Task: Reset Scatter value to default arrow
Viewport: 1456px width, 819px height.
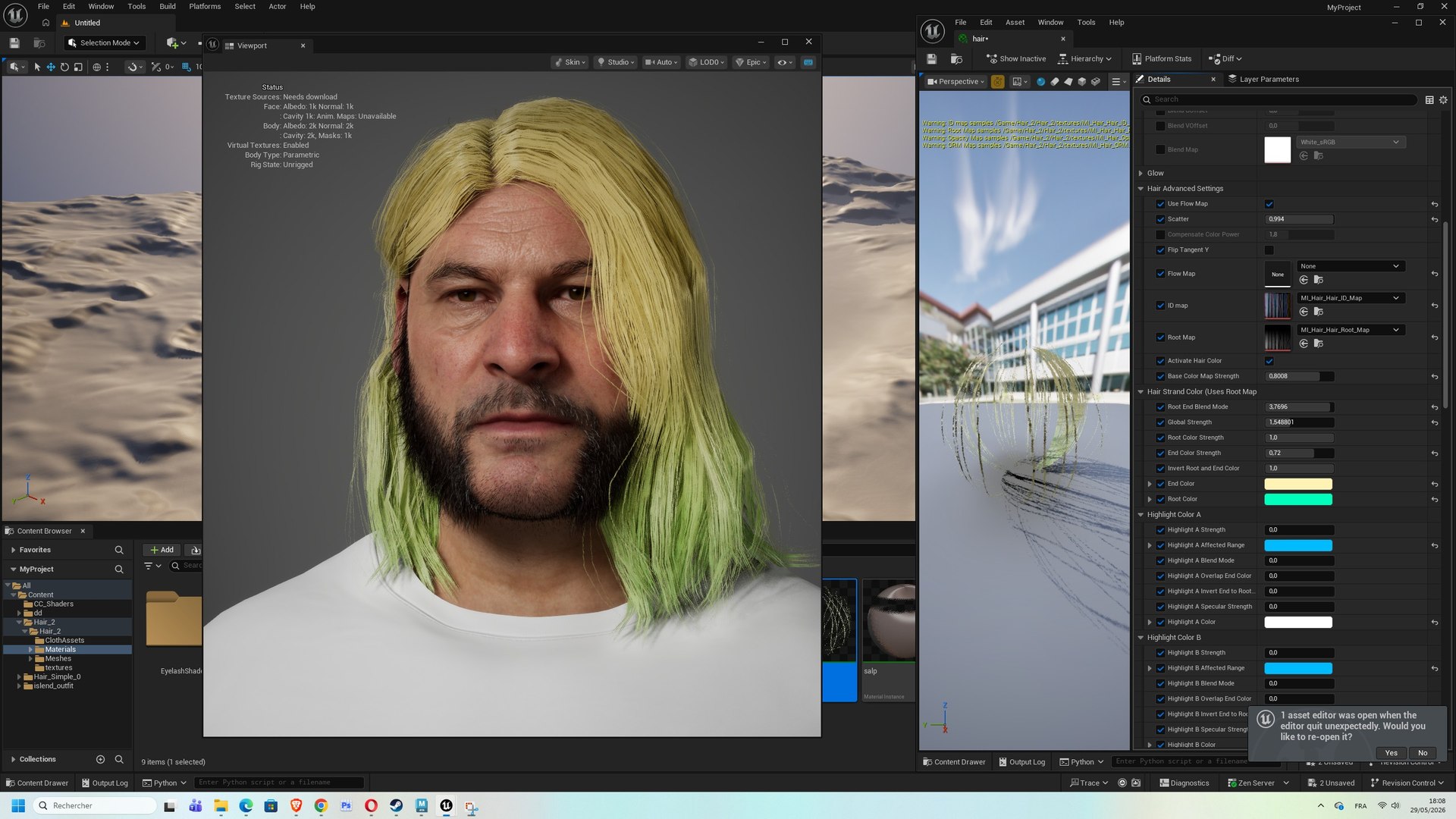Action: tap(1435, 219)
